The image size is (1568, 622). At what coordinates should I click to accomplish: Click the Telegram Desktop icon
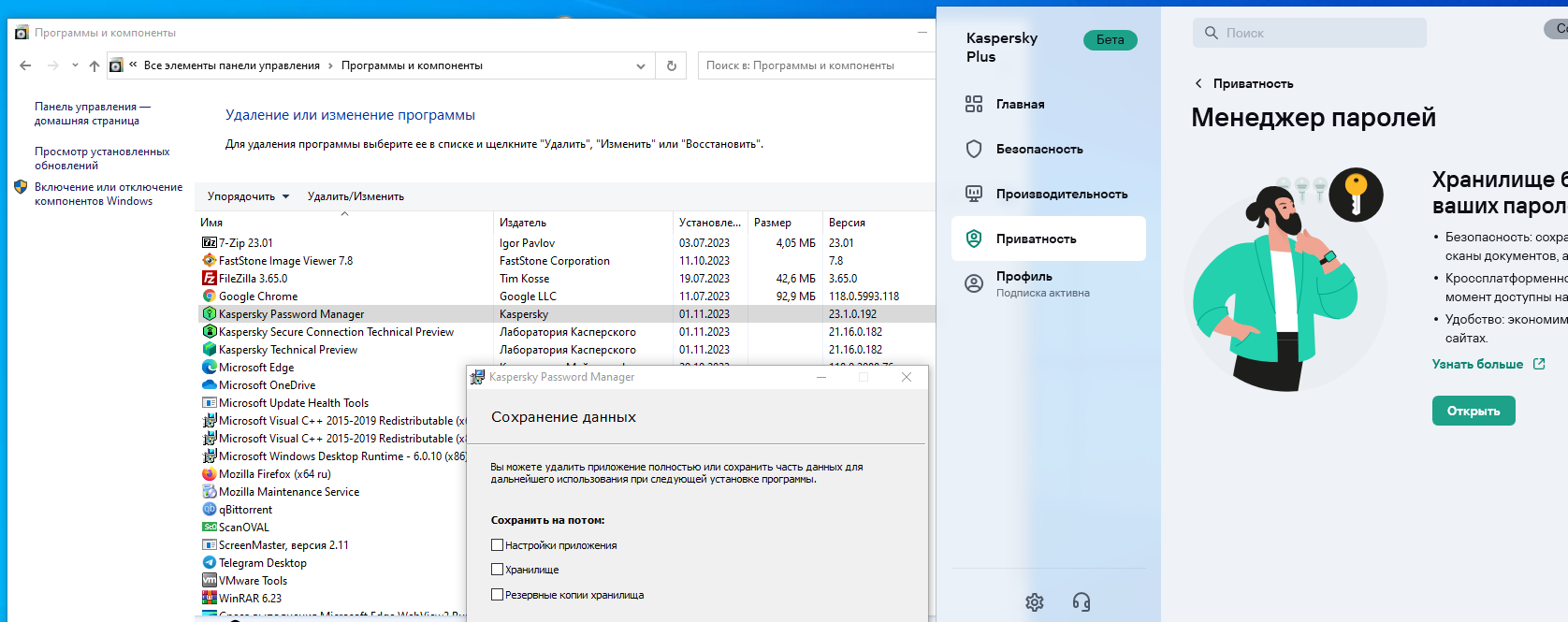pos(210,563)
